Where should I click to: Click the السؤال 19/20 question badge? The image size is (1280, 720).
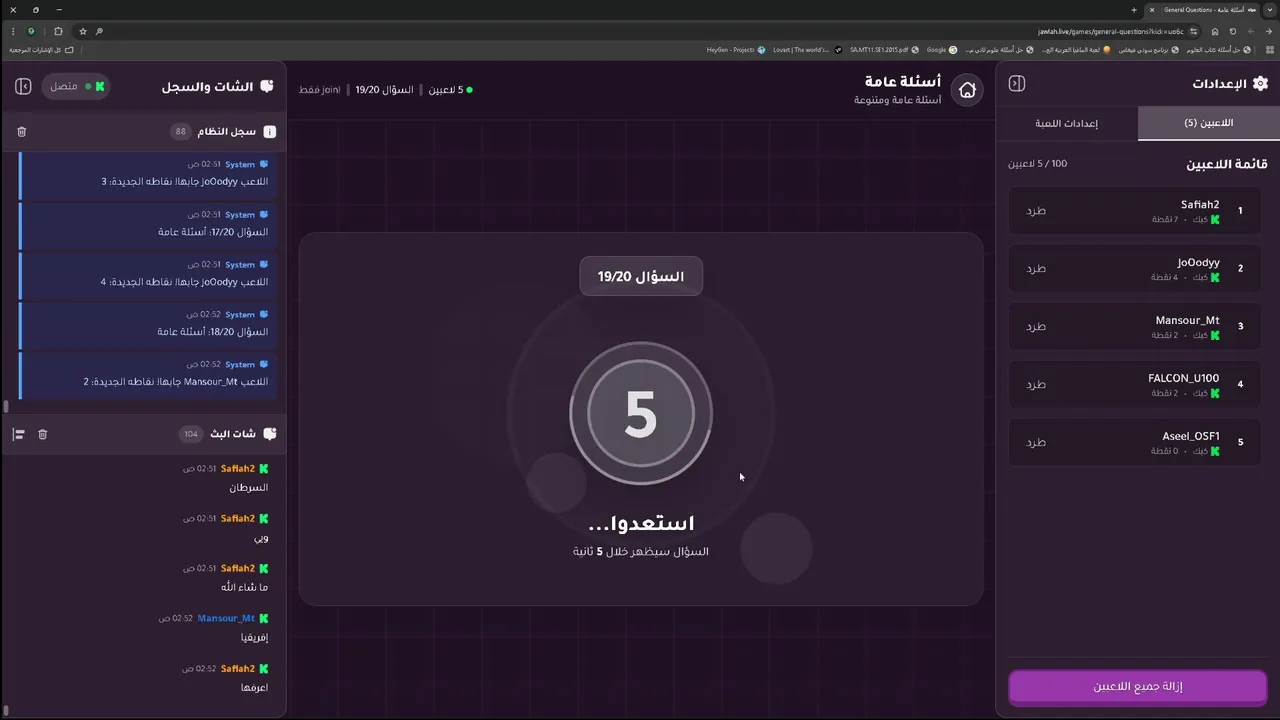[x=641, y=276]
